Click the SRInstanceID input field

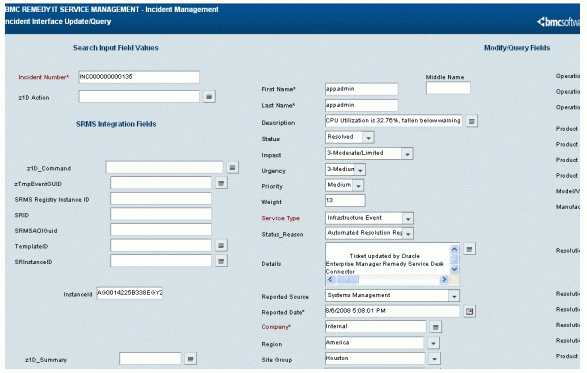coord(161,261)
